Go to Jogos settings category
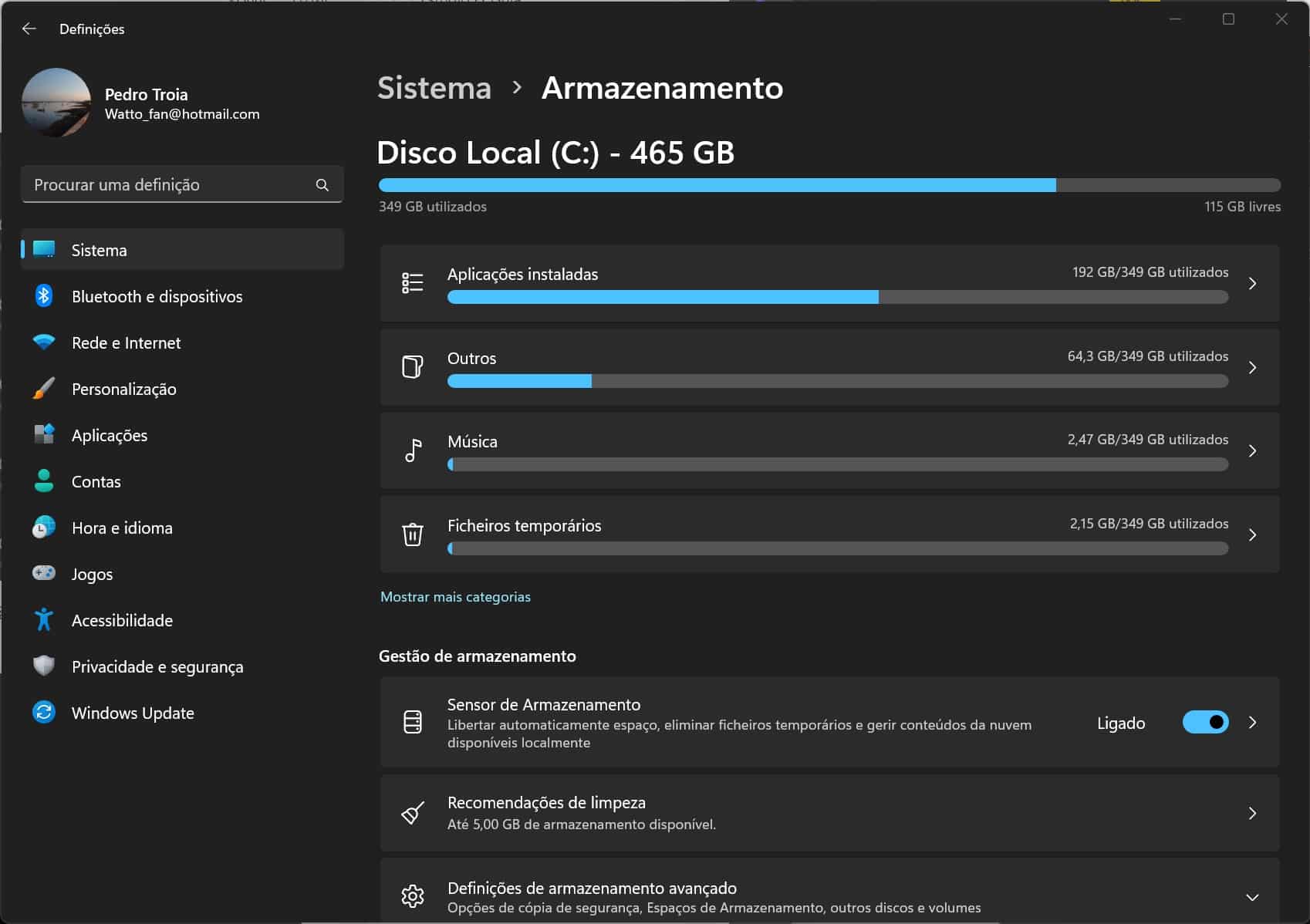1310x924 pixels. pyautogui.click(x=92, y=575)
